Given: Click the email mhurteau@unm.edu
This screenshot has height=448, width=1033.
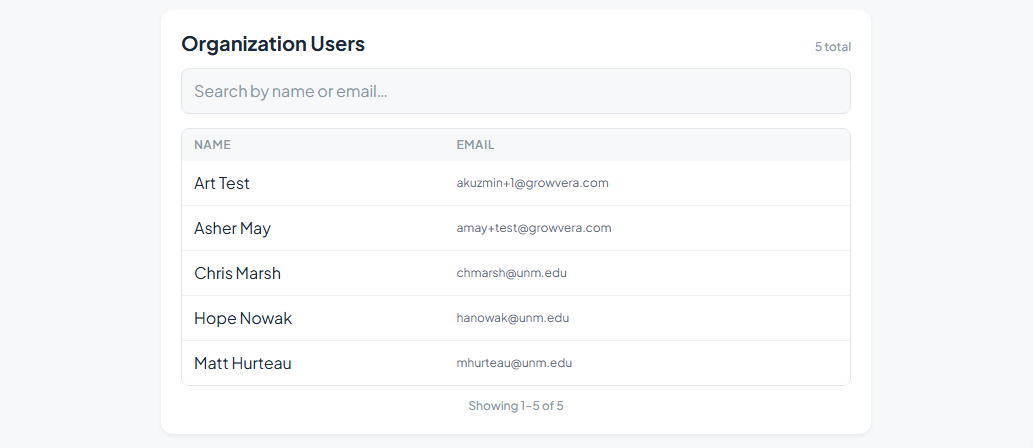Looking at the screenshot, I should 514,362.
